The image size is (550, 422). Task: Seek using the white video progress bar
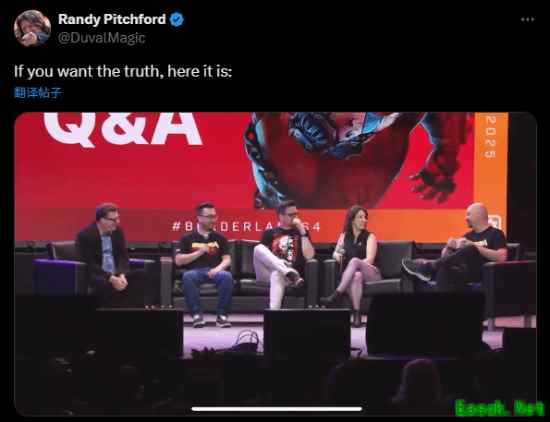tap(277, 409)
